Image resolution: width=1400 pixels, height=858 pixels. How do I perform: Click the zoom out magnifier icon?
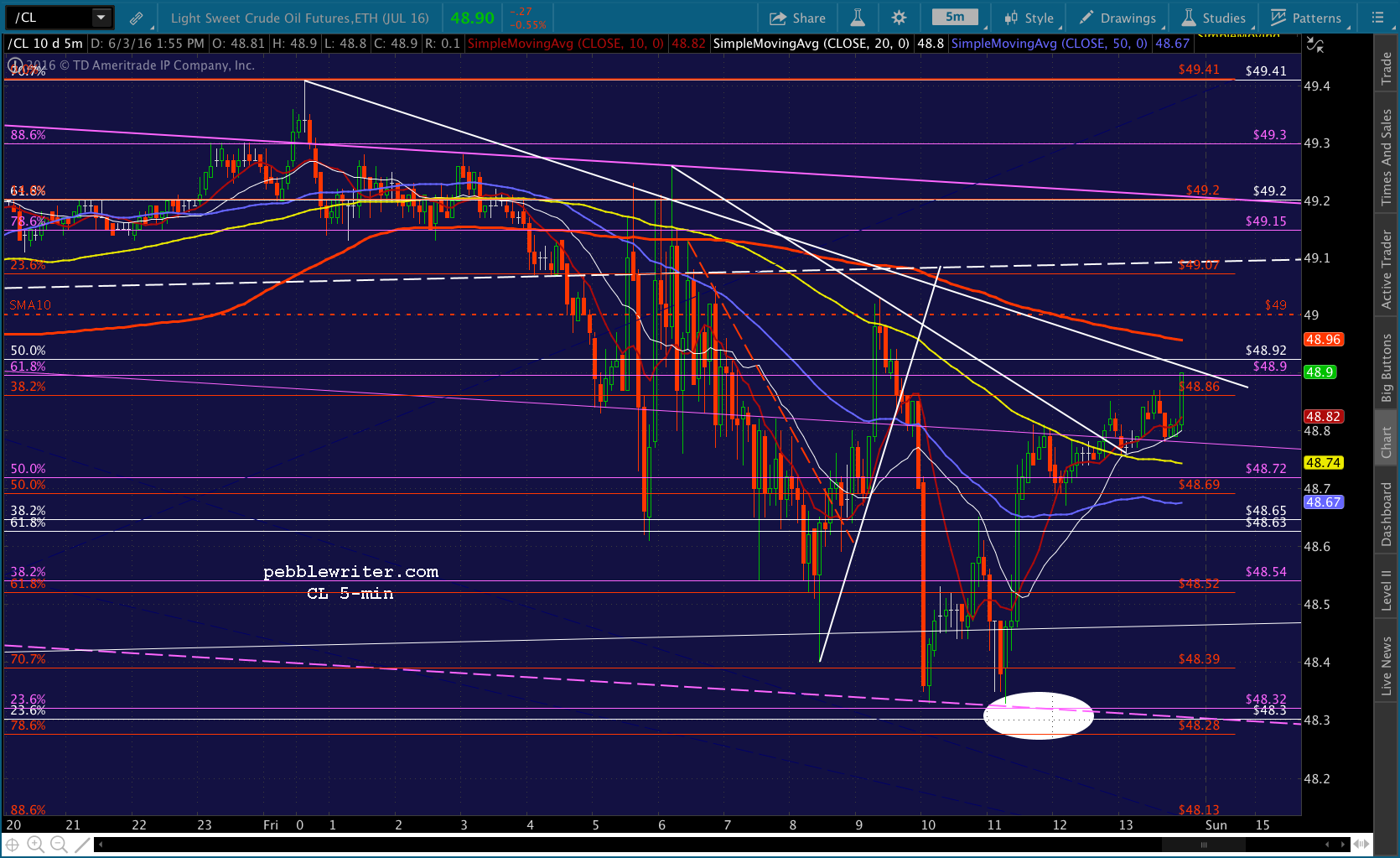coord(59,845)
